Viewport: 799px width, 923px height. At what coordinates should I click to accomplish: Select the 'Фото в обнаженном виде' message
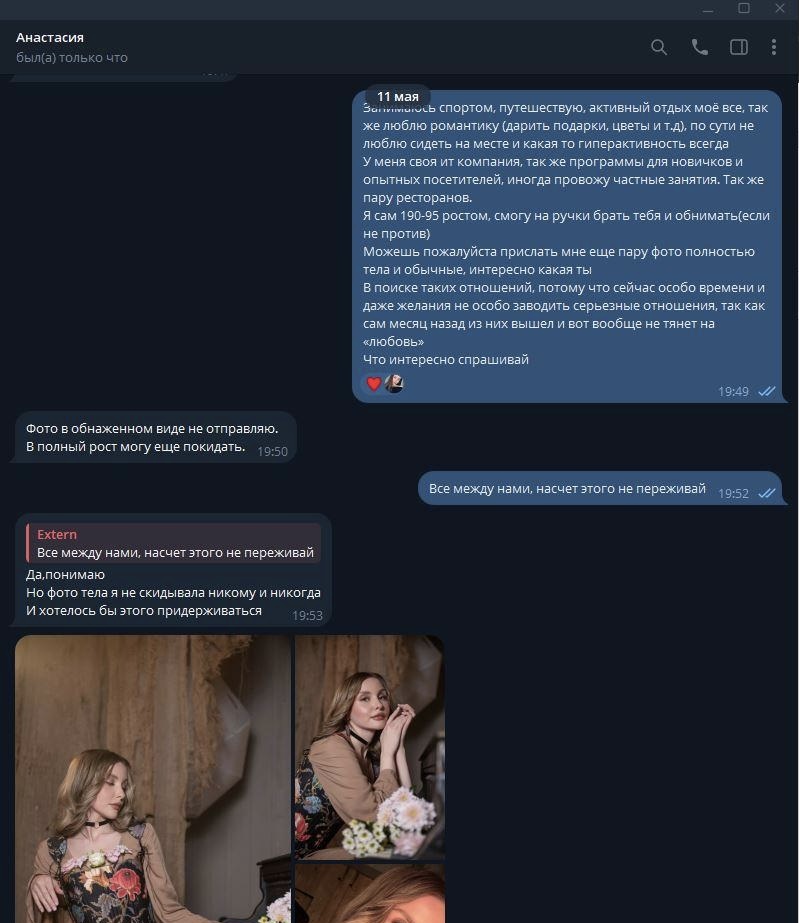[x=153, y=437]
